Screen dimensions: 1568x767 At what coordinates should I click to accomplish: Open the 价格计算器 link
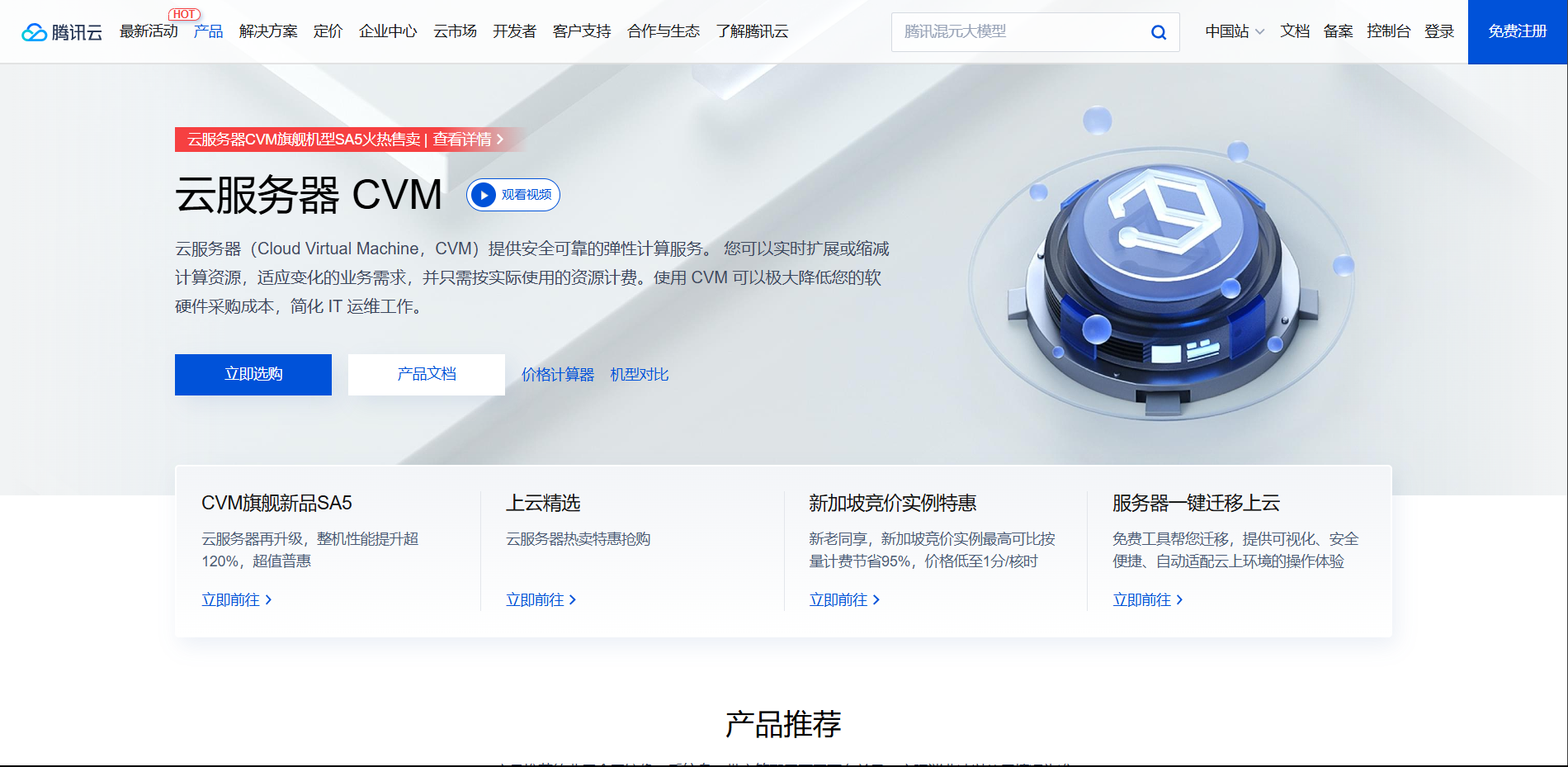point(558,374)
